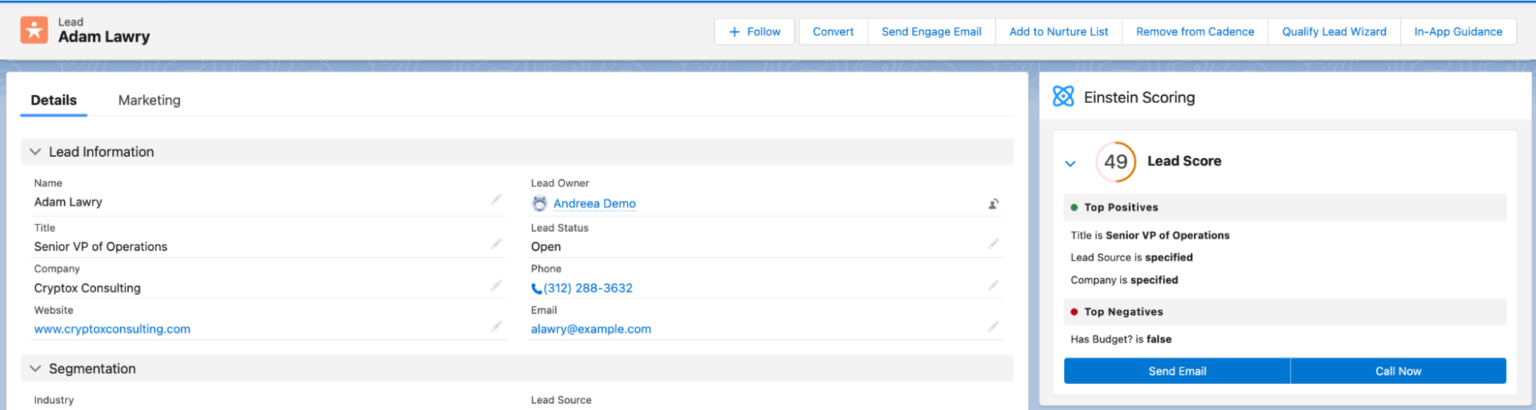Select the Details tab
Viewport: 1536px width, 410px height.
point(53,100)
